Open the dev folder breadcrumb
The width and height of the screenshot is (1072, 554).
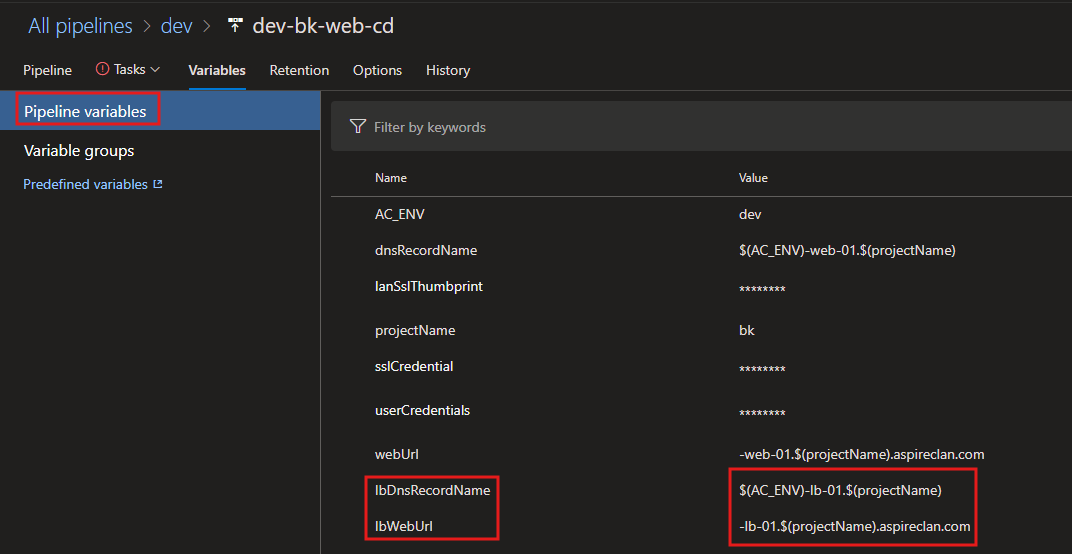176,26
